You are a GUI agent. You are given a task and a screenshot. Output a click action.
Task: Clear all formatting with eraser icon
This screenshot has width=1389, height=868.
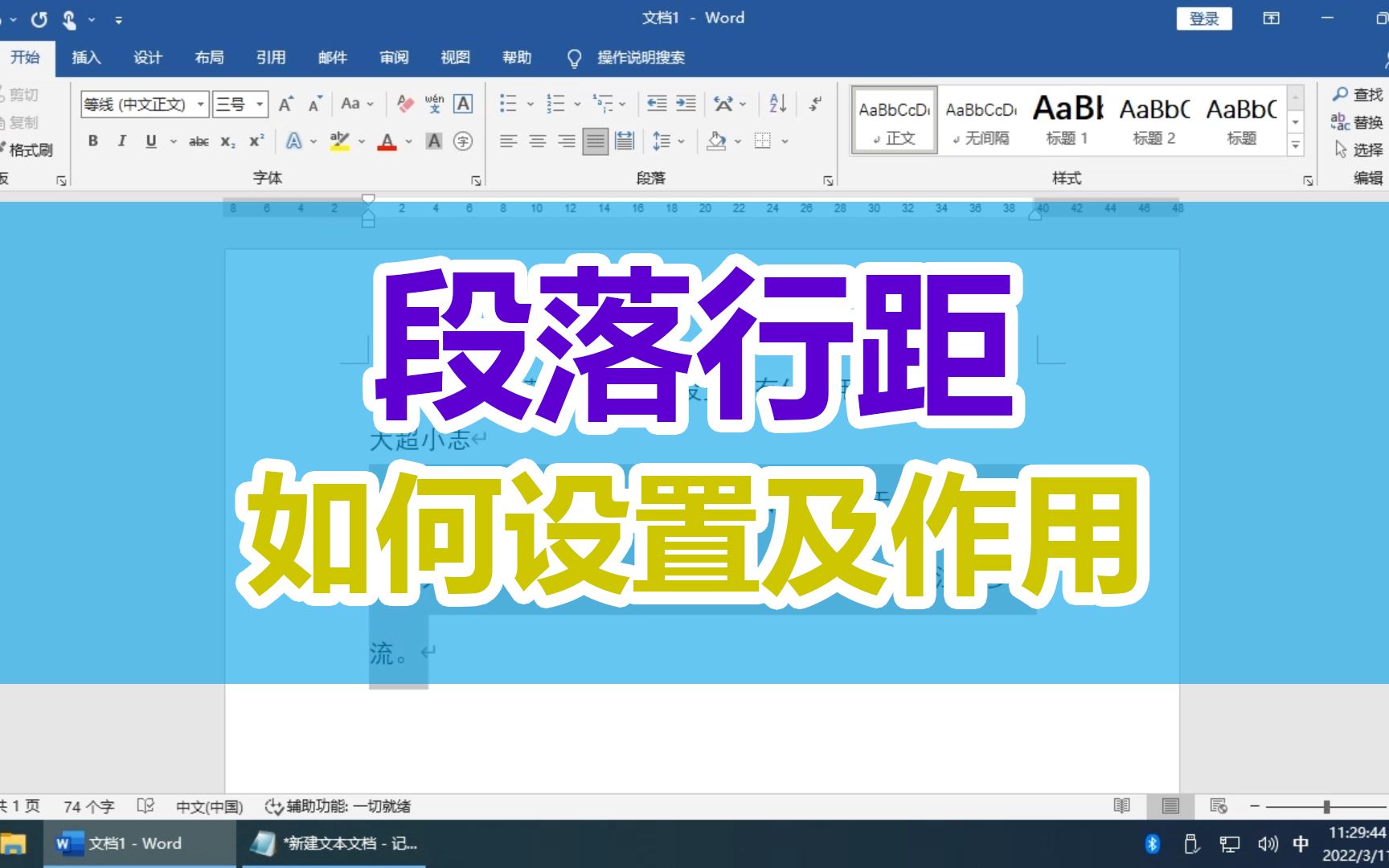tap(405, 104)
